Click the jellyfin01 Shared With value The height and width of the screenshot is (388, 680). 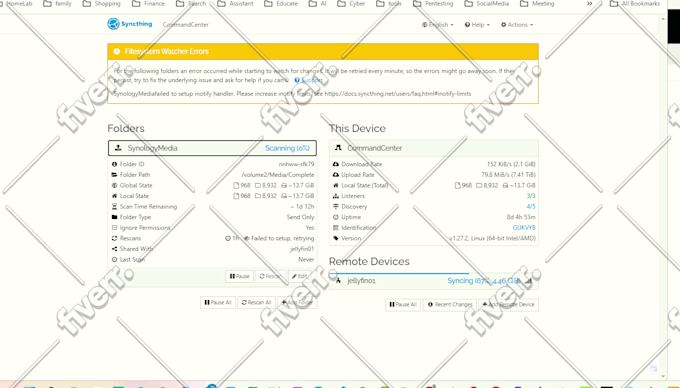302,249
